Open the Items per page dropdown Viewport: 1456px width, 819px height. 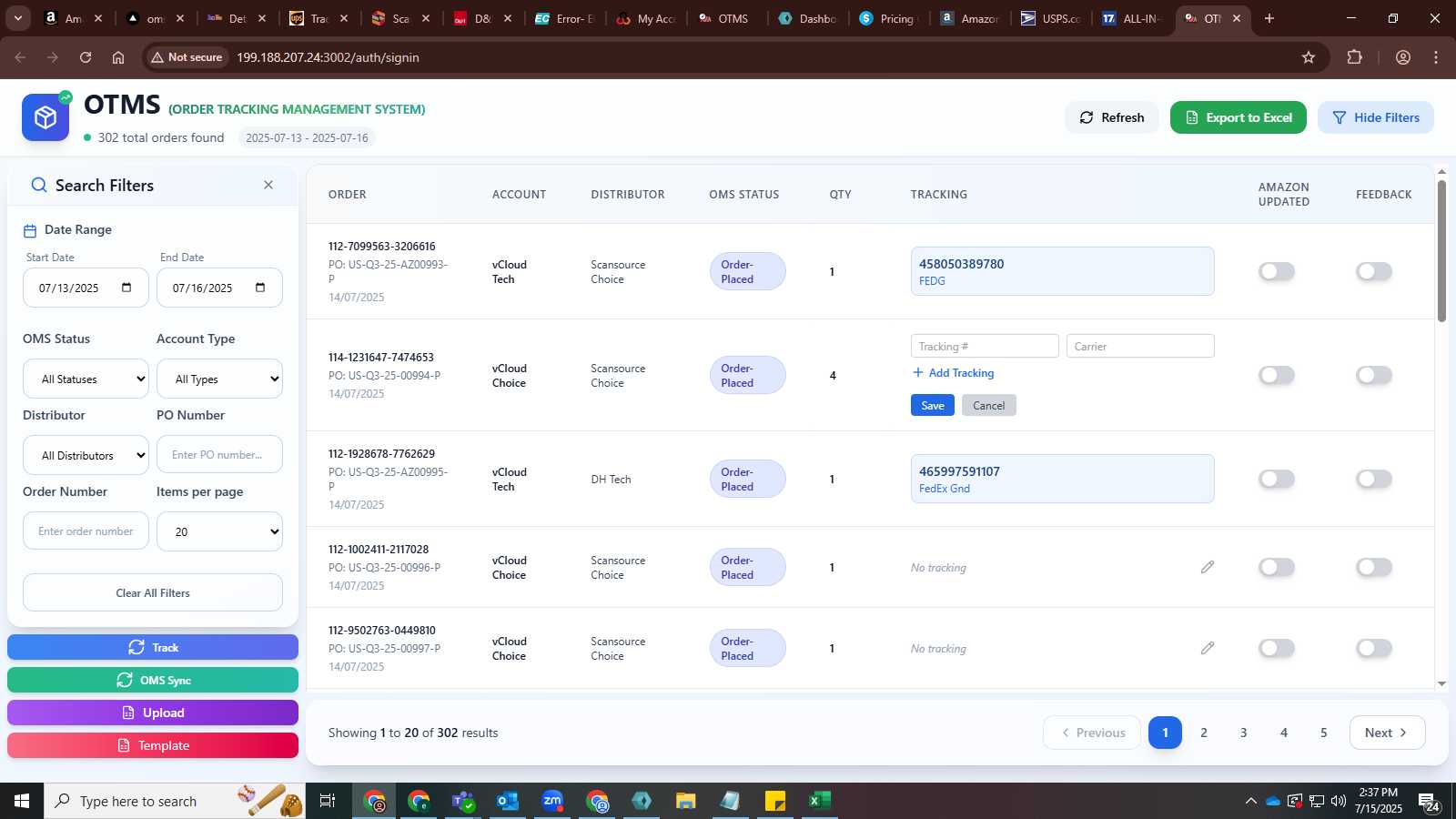[219, 531]
